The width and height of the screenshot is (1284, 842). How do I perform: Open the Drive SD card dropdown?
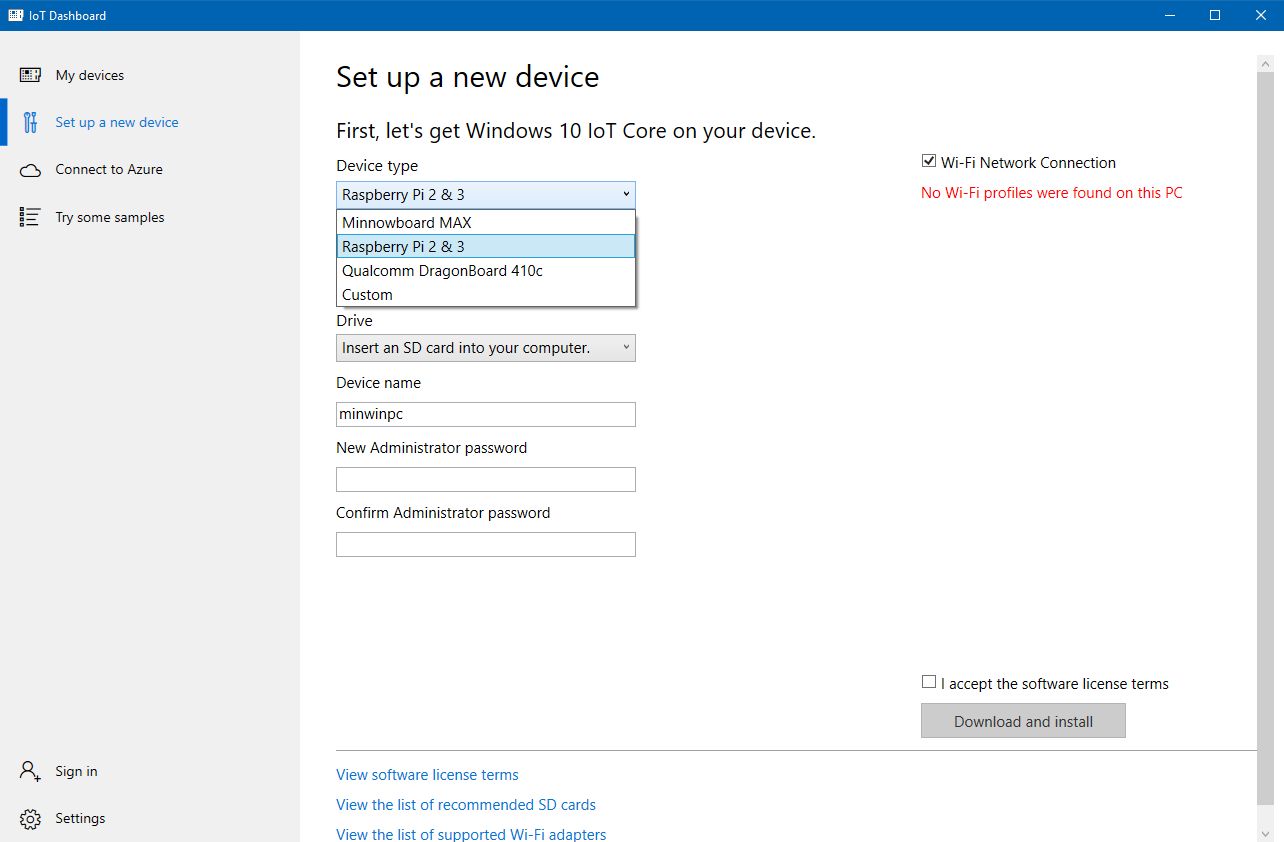[486, 348]
